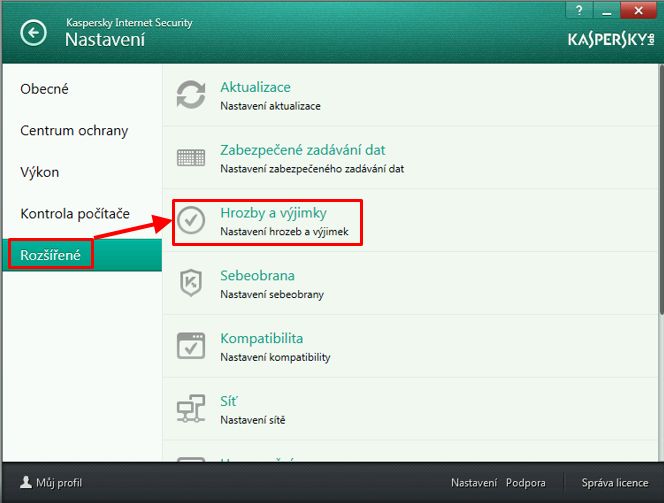This screenshot has width=664, height=503.
Task: Open the Kompatibilita settings link
Action: (261, 338)
